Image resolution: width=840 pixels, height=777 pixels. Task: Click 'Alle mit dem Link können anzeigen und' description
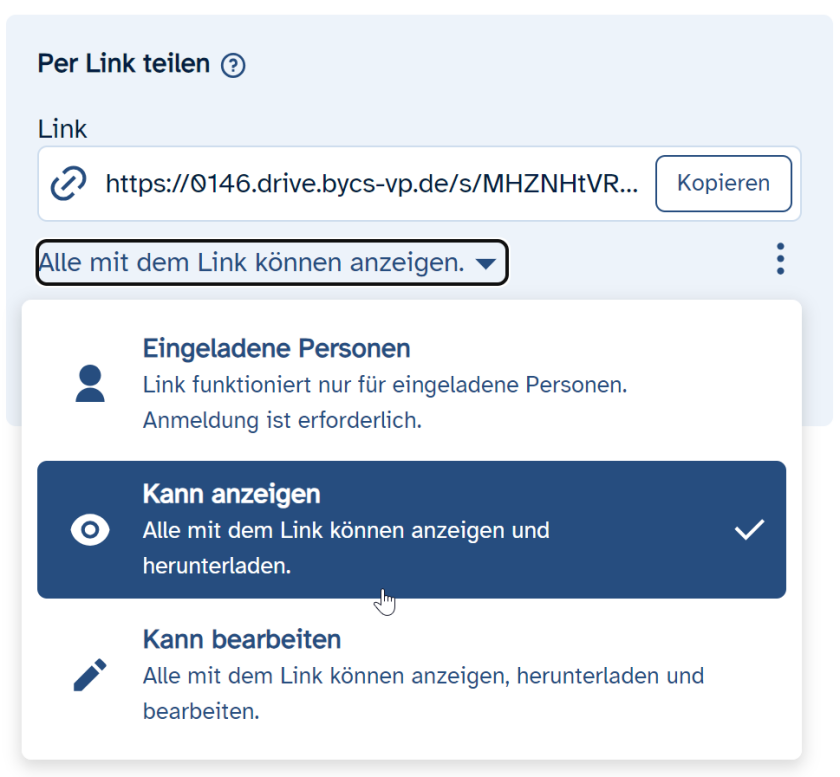[x=346, y=530]
